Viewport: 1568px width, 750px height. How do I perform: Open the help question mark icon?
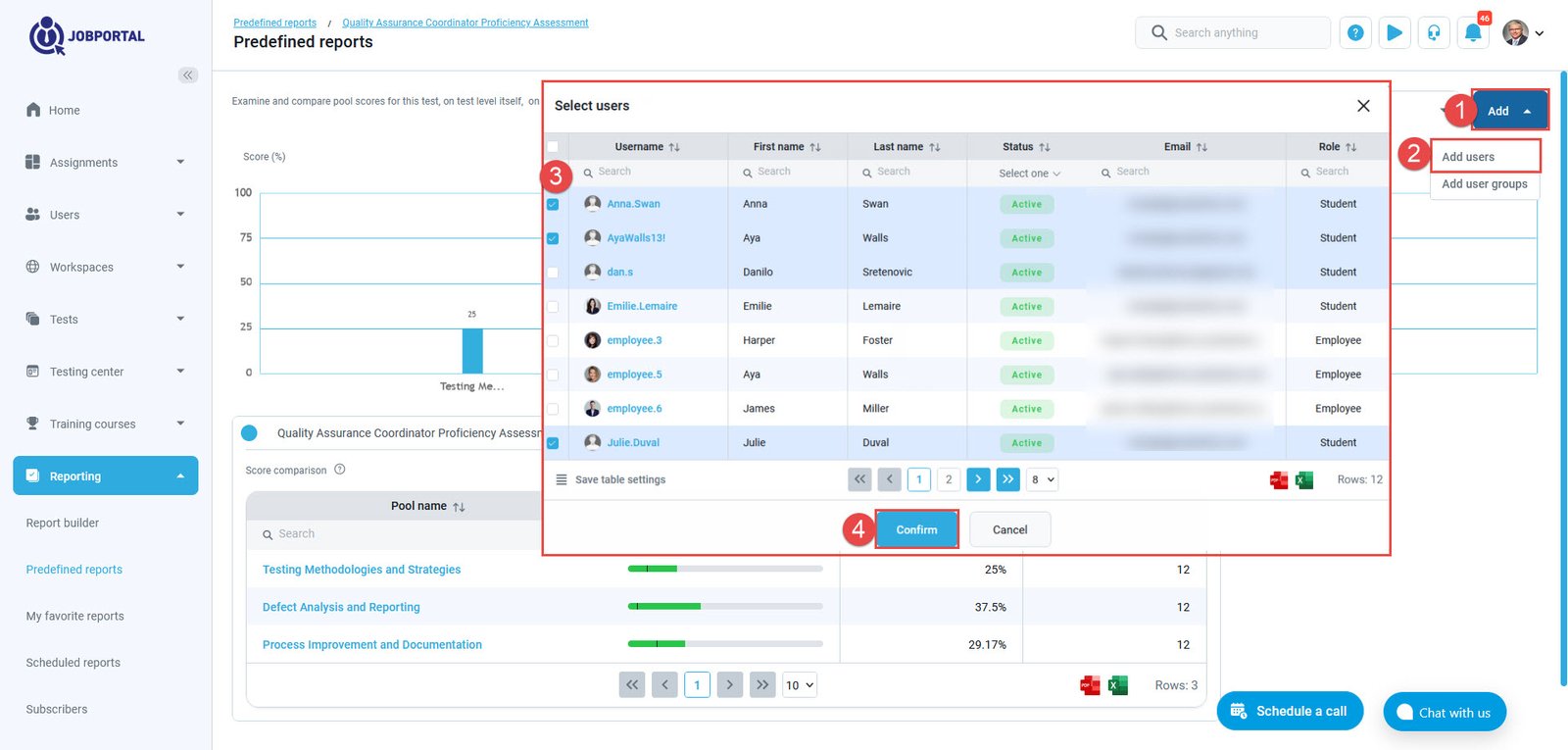(1355, 33)
